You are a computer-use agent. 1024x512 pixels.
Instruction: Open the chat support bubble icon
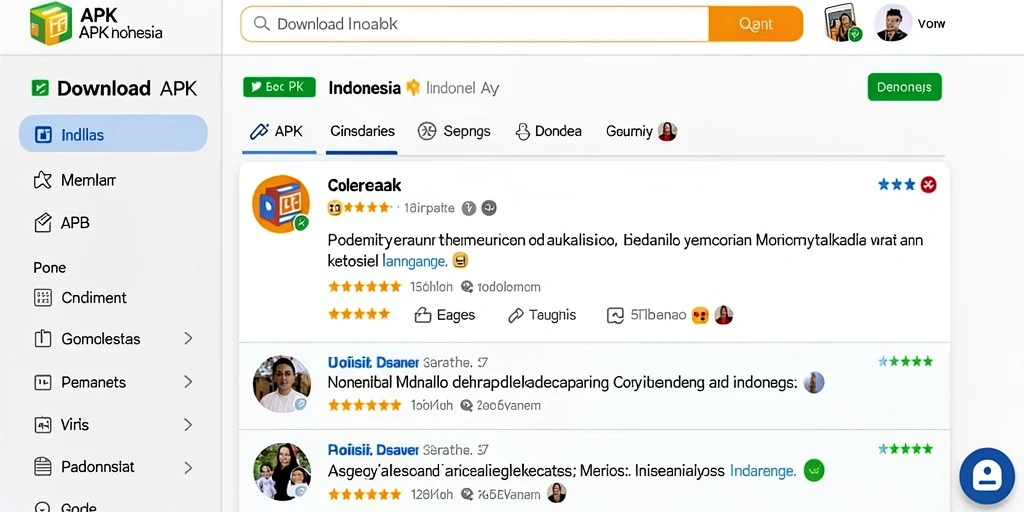click(986, 476)
